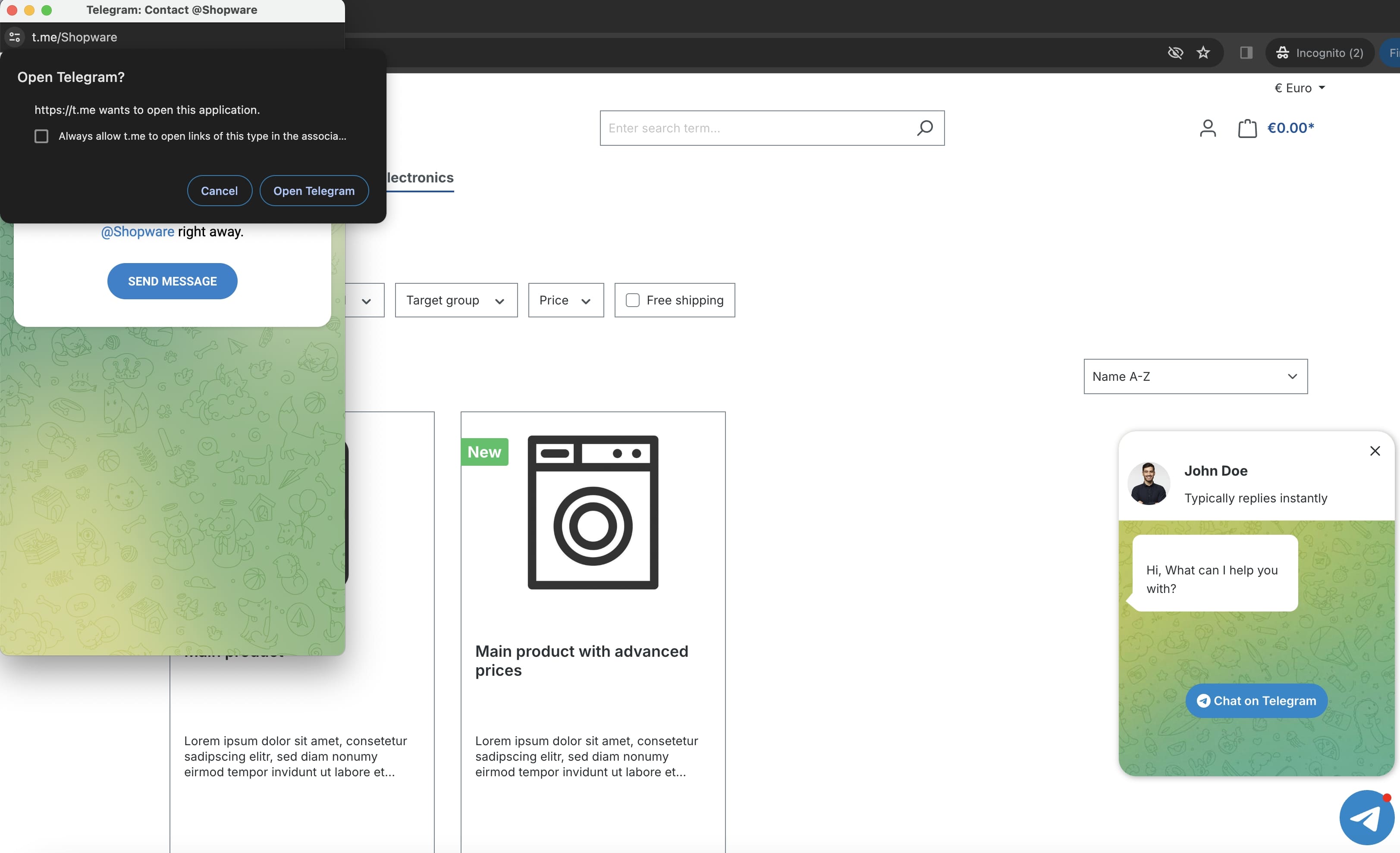Click the tracking protection eye icon
This screenshot has height=853, width=1400.
(x=1175, y=53)
